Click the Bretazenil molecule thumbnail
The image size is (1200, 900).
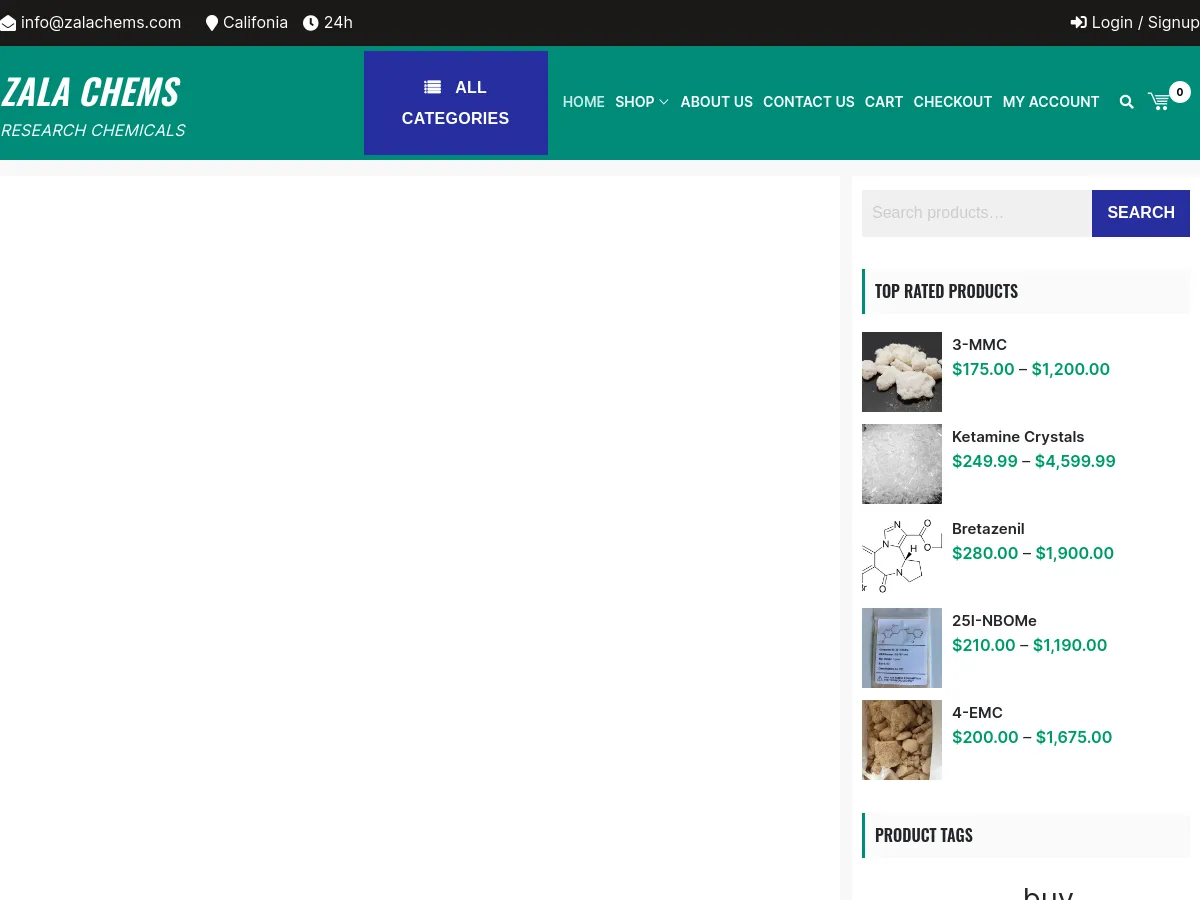tap(901, 556)
